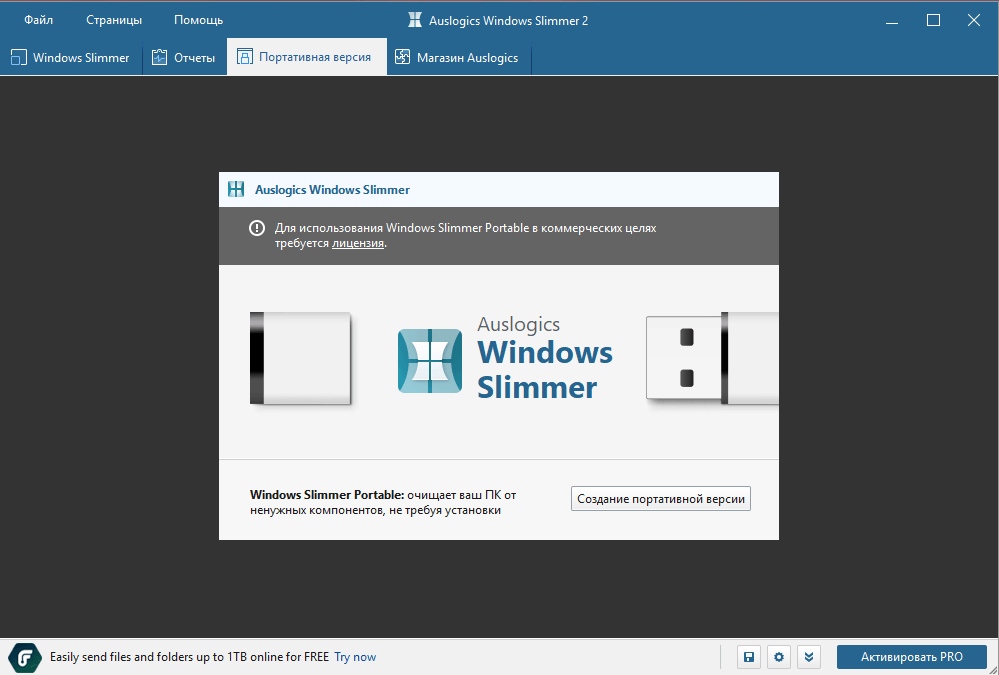
Task: Minimize the Auslogics Windows Slimmer window
Action: [x=892, y=20]
